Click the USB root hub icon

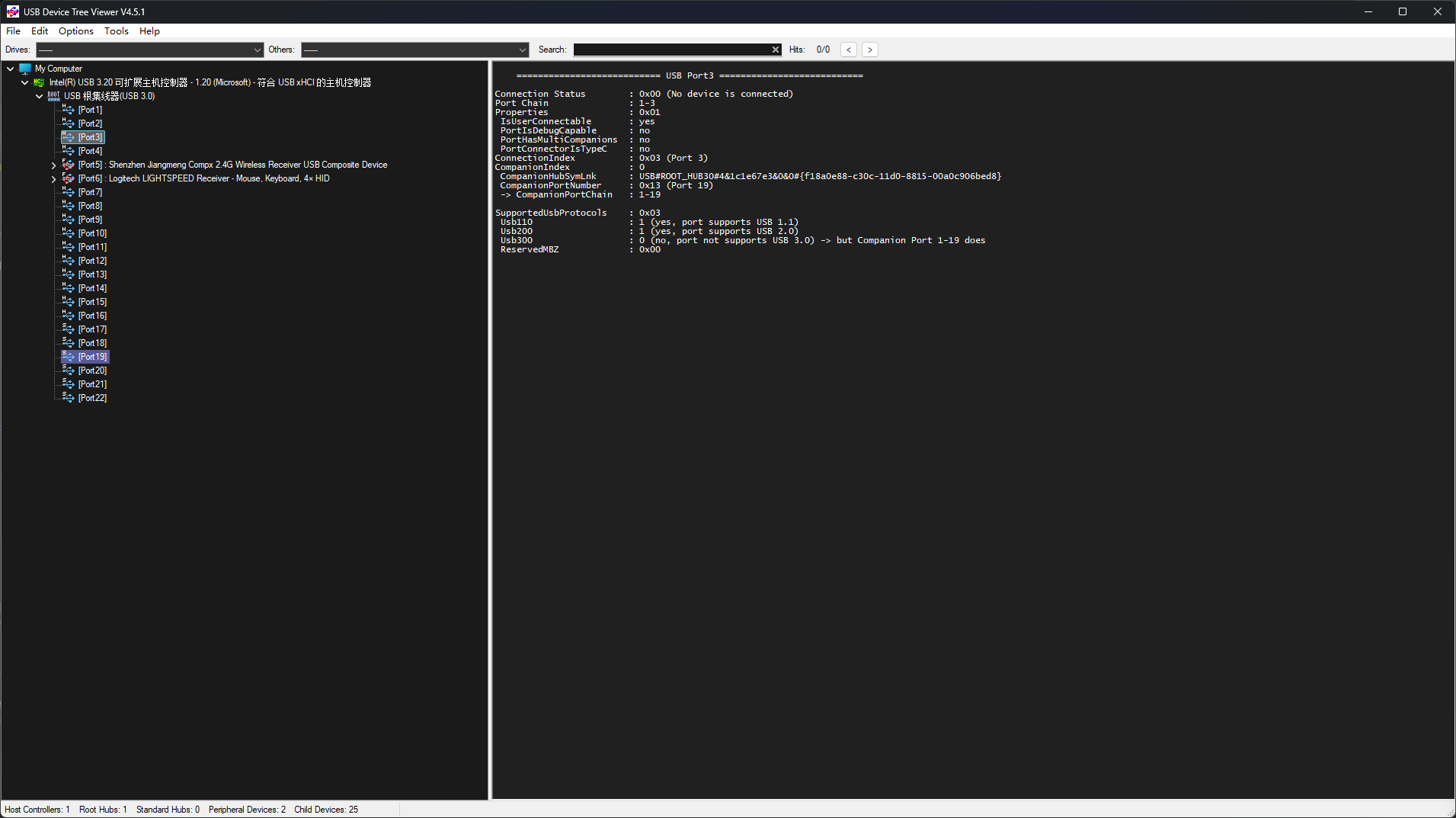[53, 96]
